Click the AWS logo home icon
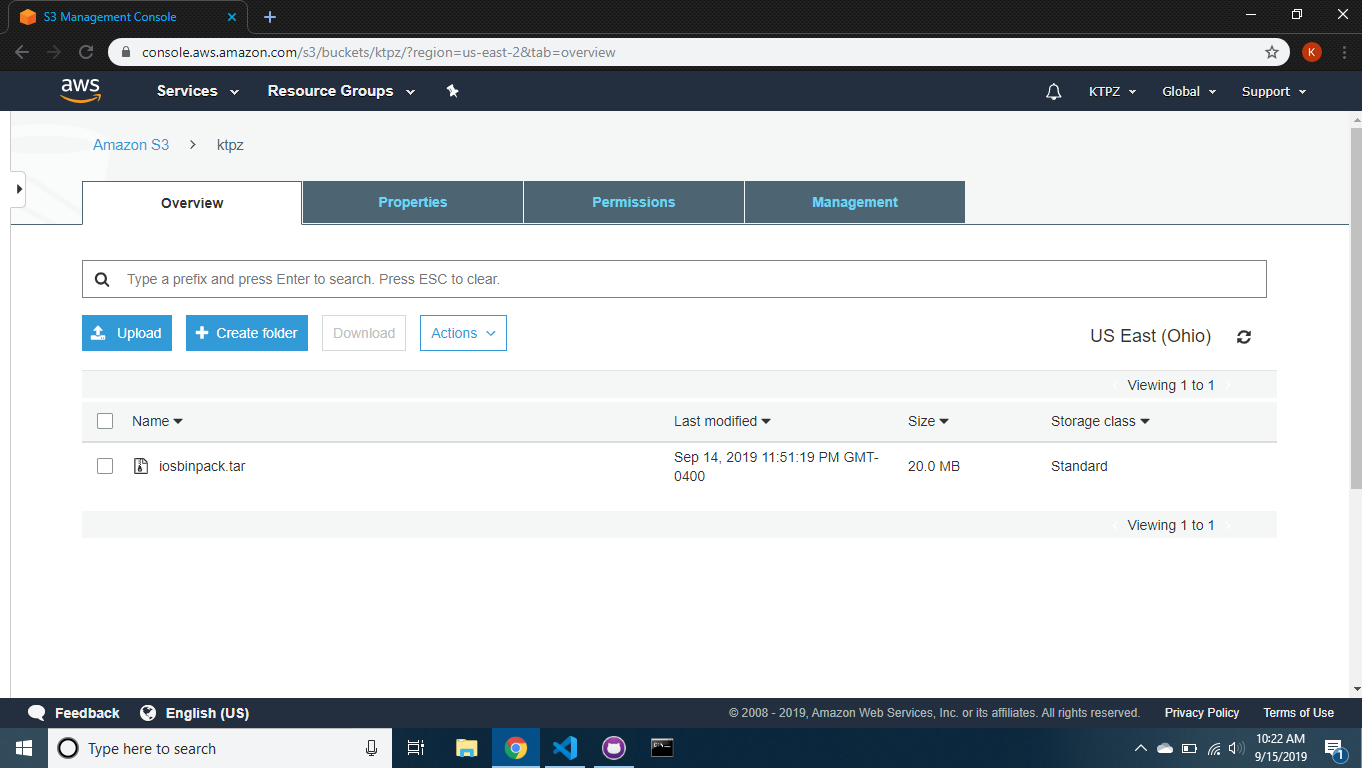 point(81,91)
